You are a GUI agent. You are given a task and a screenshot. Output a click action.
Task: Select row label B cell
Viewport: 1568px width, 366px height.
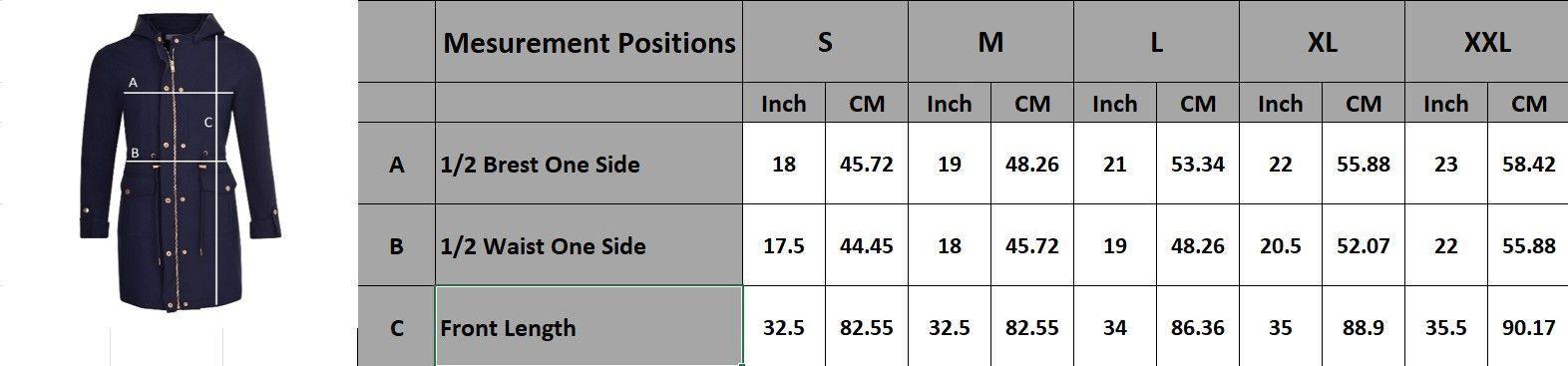pos(396,245)
